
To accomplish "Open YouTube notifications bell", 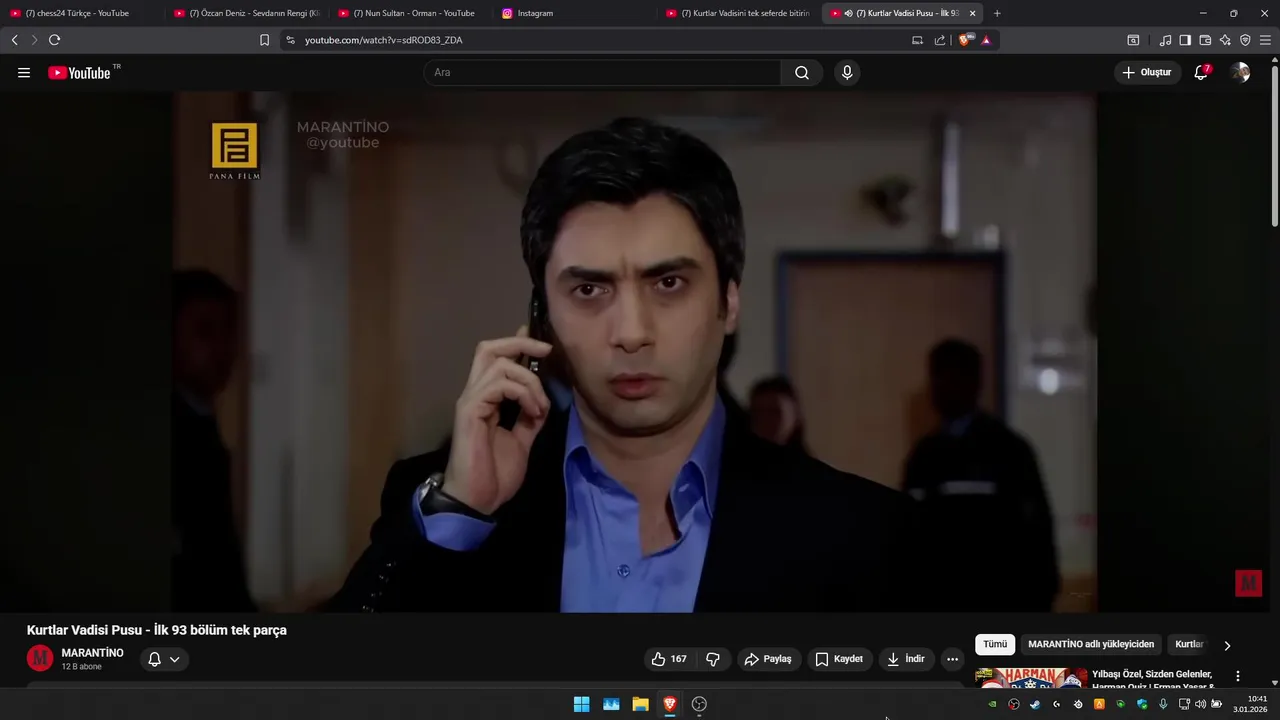I will pyautogui.click(x=1201, y=73).
